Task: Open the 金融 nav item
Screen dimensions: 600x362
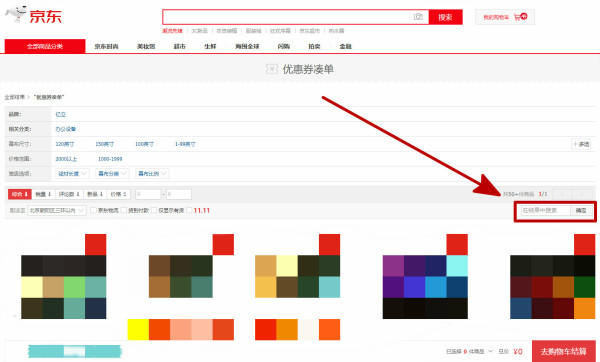Action: coord(345,46)
